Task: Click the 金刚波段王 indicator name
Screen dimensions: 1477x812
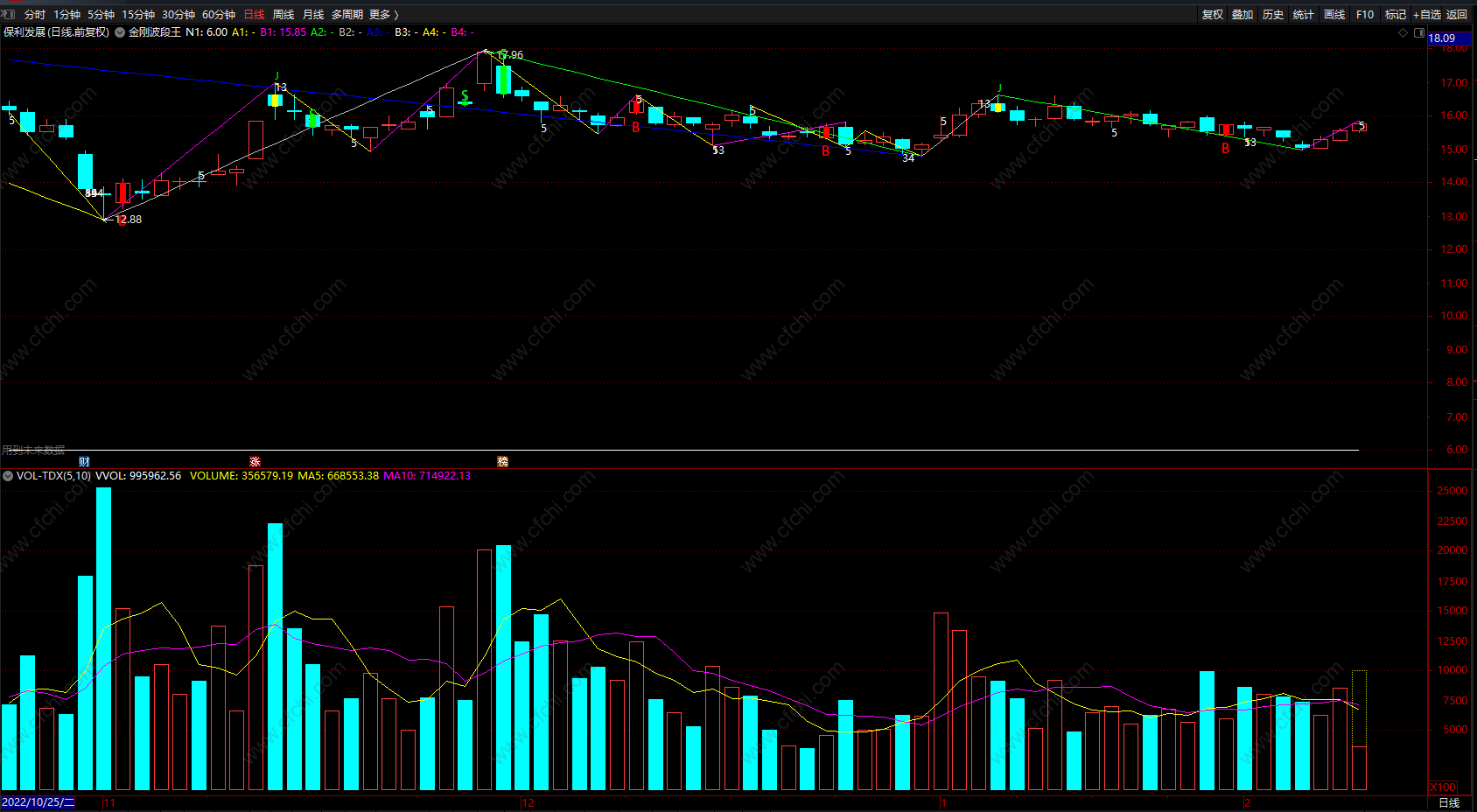Action: coord(155,32)
